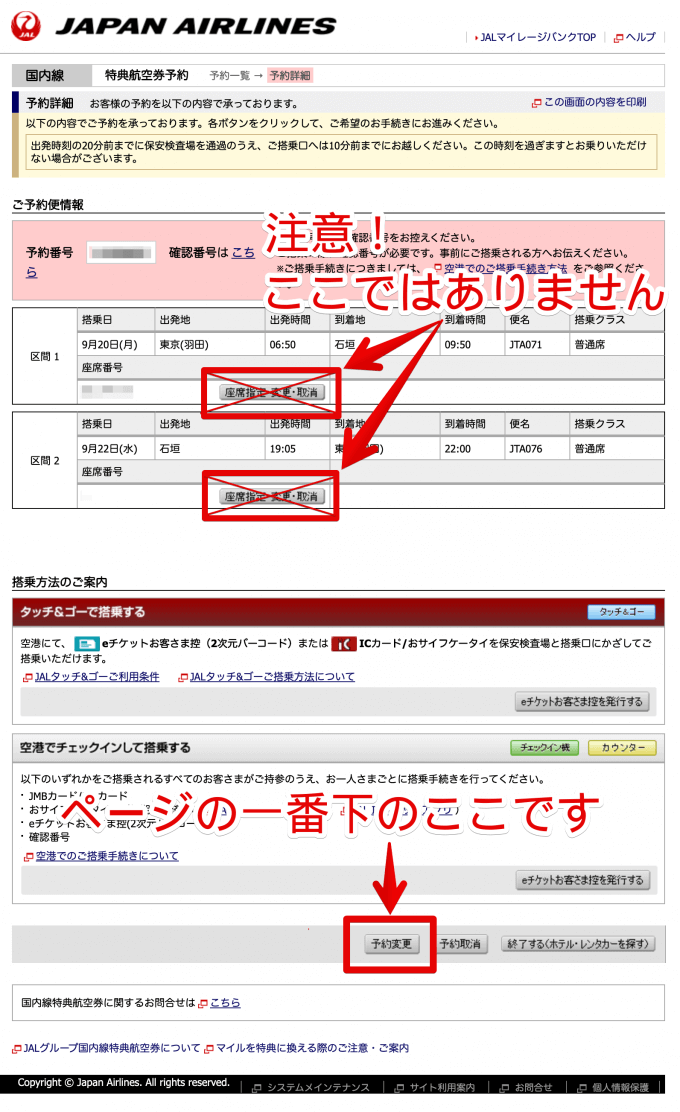Viewport: 680px width, 1112px height.
Task: Click the 確認番号 こちら link
Action: click(243, 252)
